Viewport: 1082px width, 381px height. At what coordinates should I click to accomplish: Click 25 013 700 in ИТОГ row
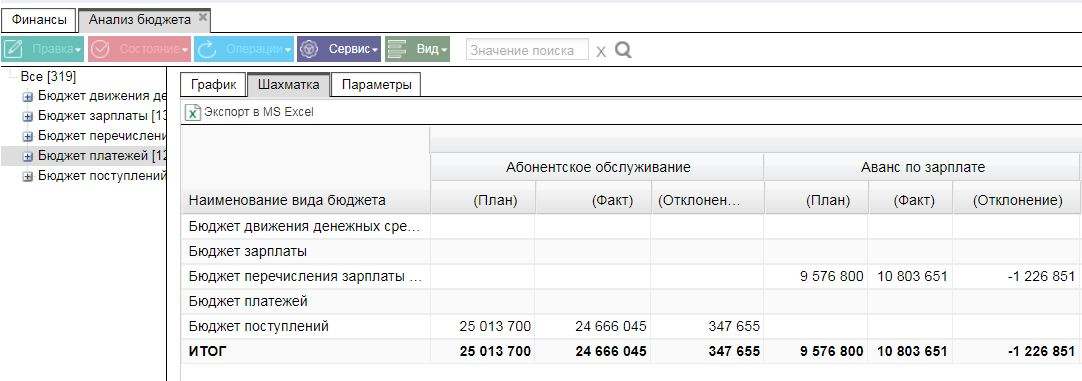click(495, 352)
